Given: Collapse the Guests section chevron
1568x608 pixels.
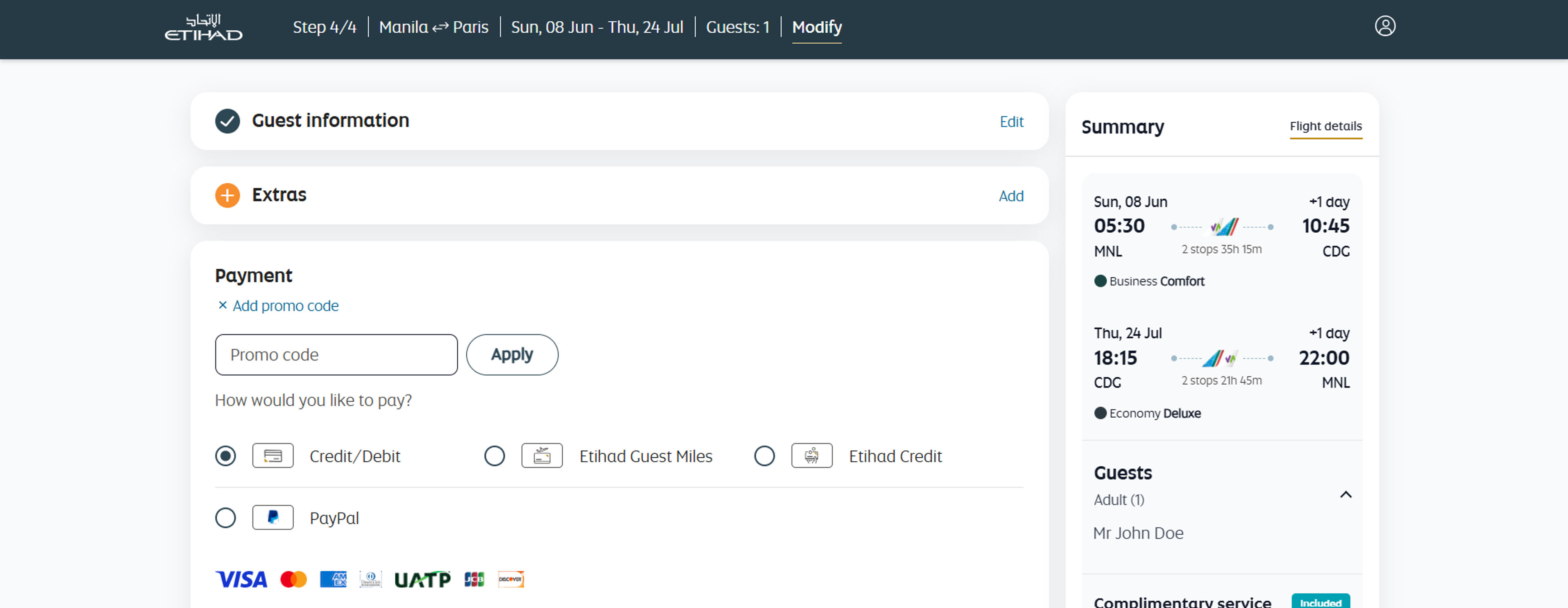Looking at the screenshot, I should click(1345, 495).
